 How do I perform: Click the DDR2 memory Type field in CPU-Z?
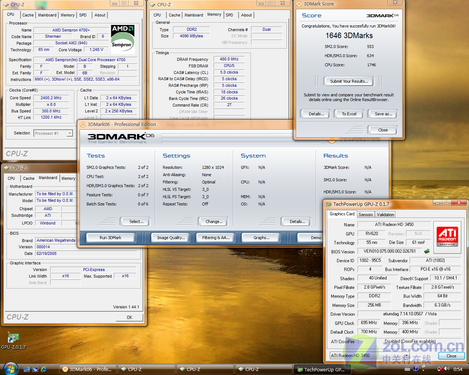191,29
